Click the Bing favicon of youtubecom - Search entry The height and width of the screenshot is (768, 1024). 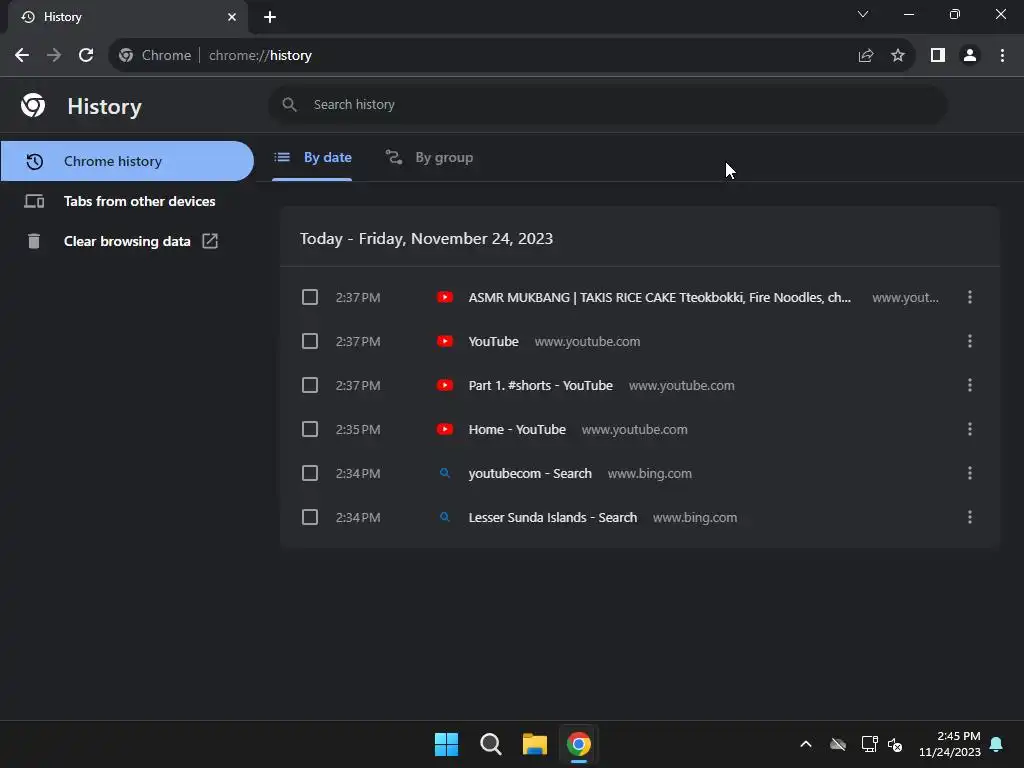[445, 473]
